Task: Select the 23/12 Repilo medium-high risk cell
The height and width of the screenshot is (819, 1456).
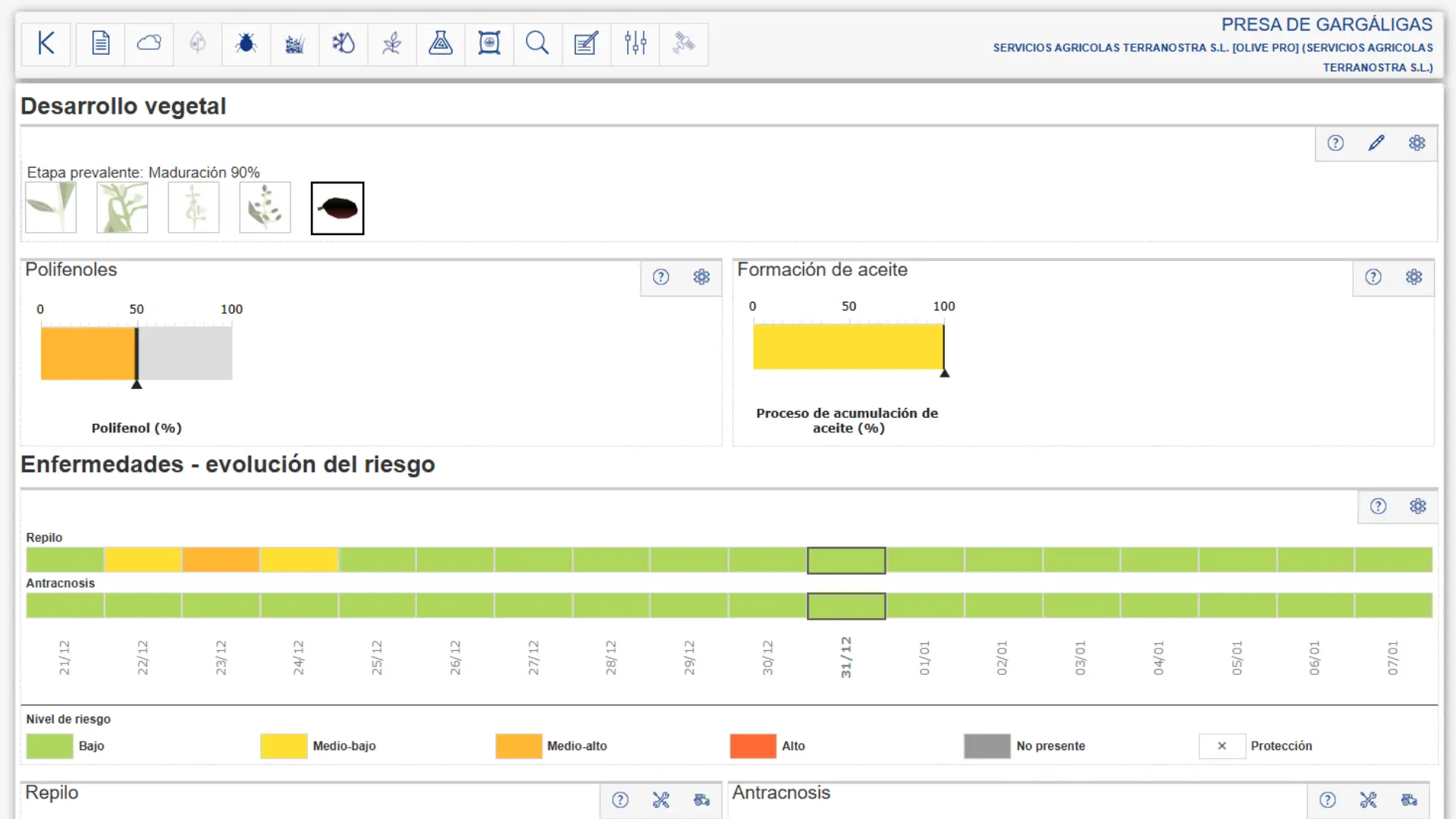Action: (x=221, y=560)
